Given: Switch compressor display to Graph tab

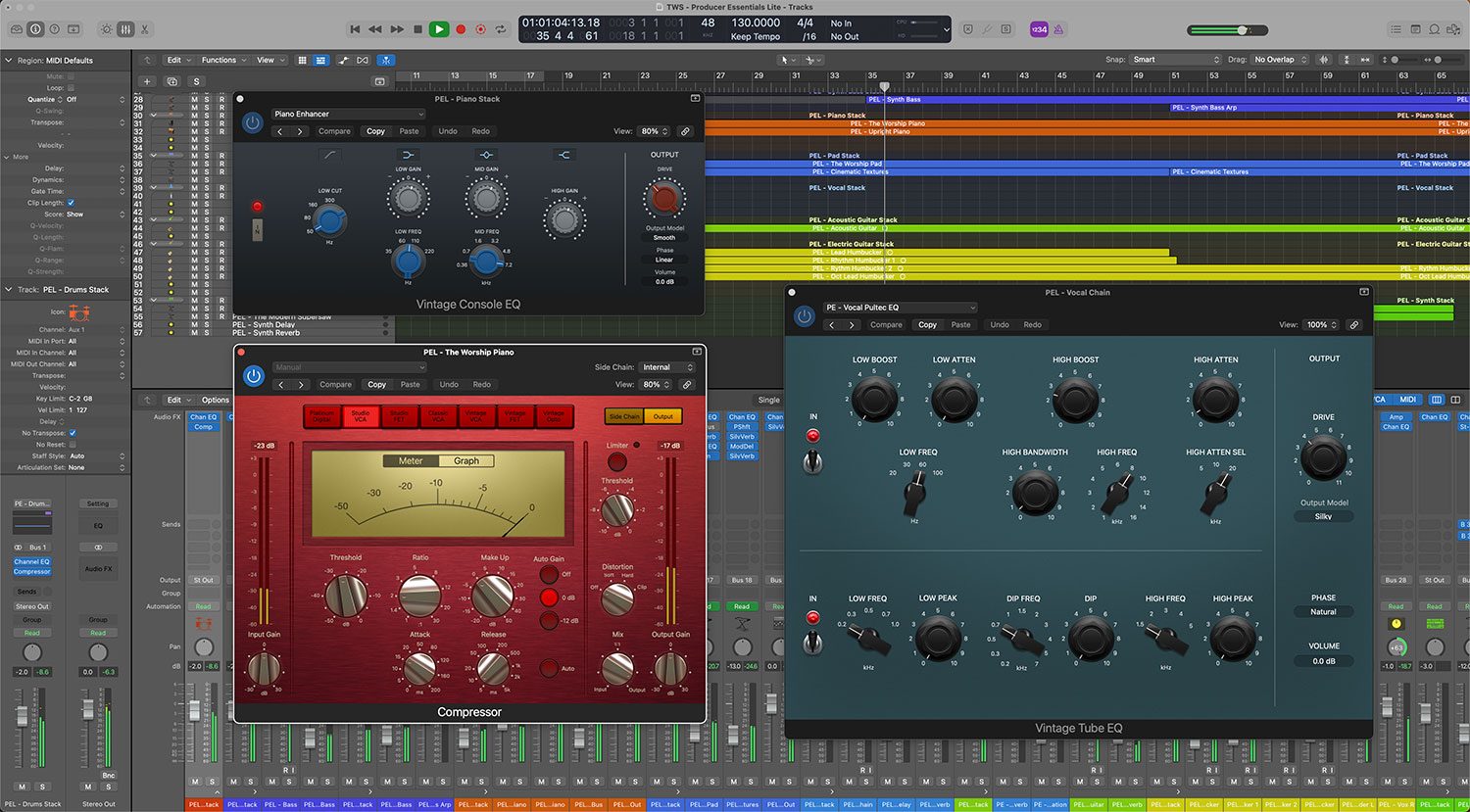Looking at the screenshot, I should [466, 460].
